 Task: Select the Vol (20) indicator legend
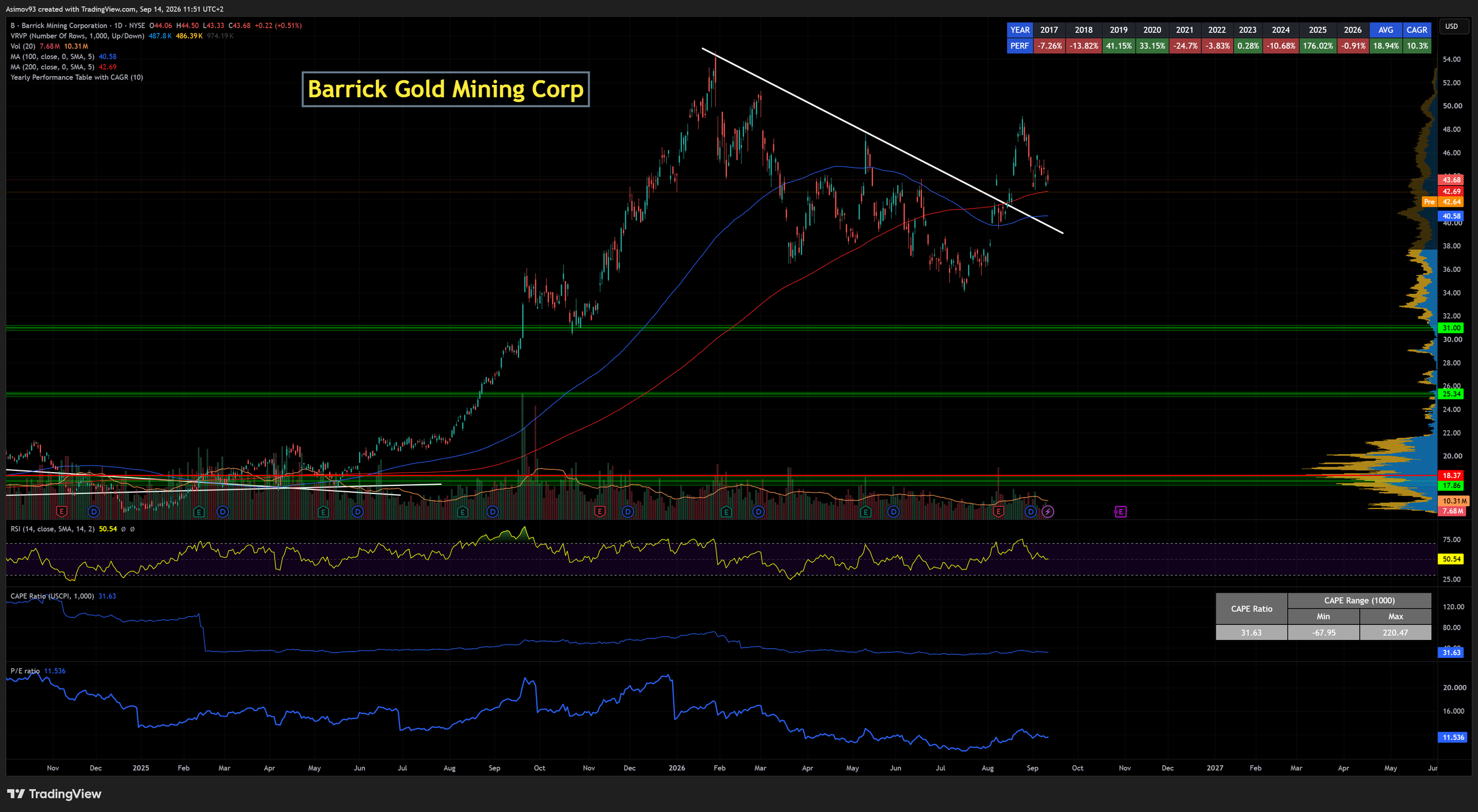23,46
